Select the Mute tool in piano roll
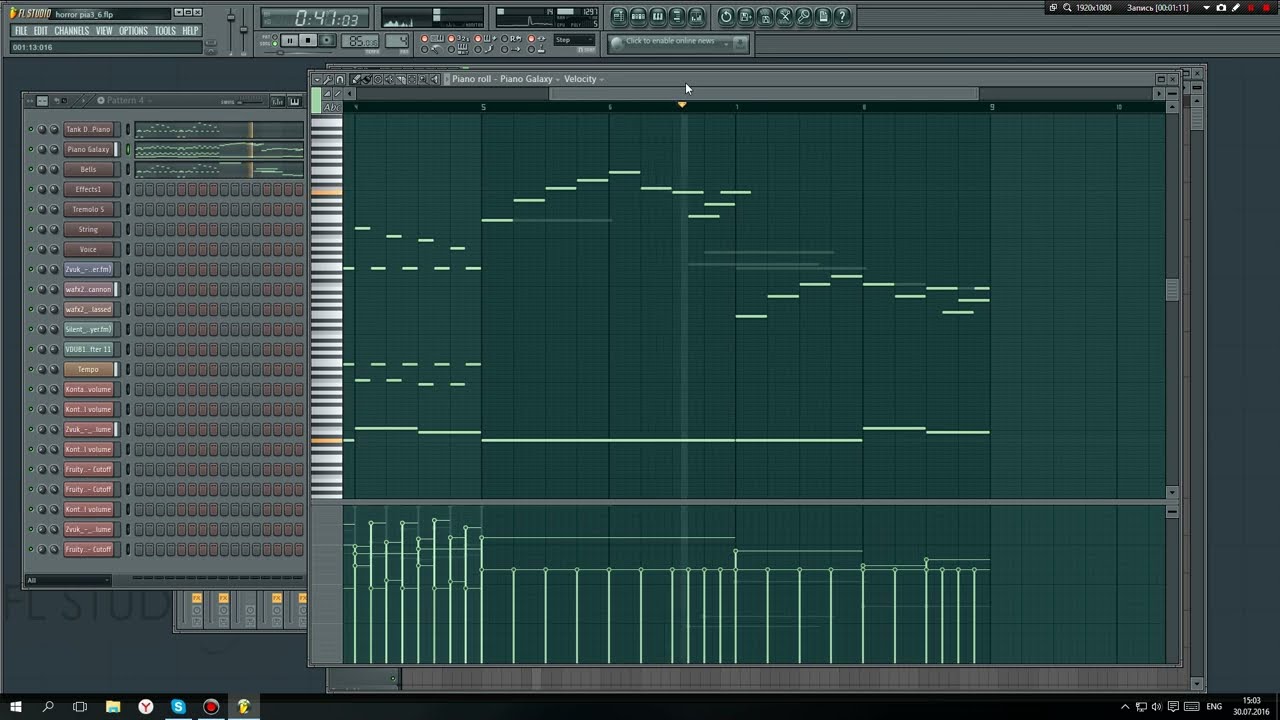This screenshot has width=1280, height=720. point(389,79)
